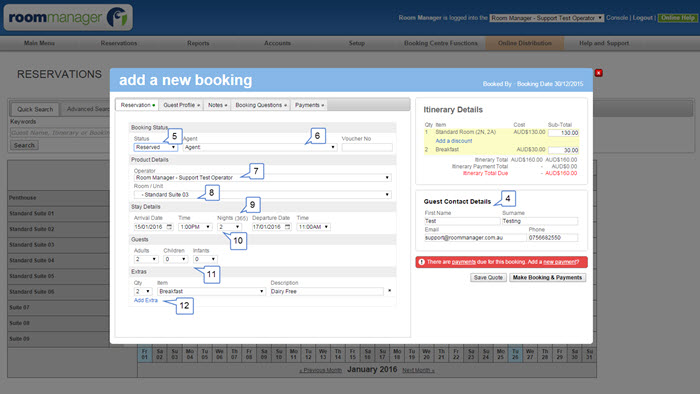Click the Voucher No input field
The width and height of the screenshot is (700, 394).
pos(367,147)
